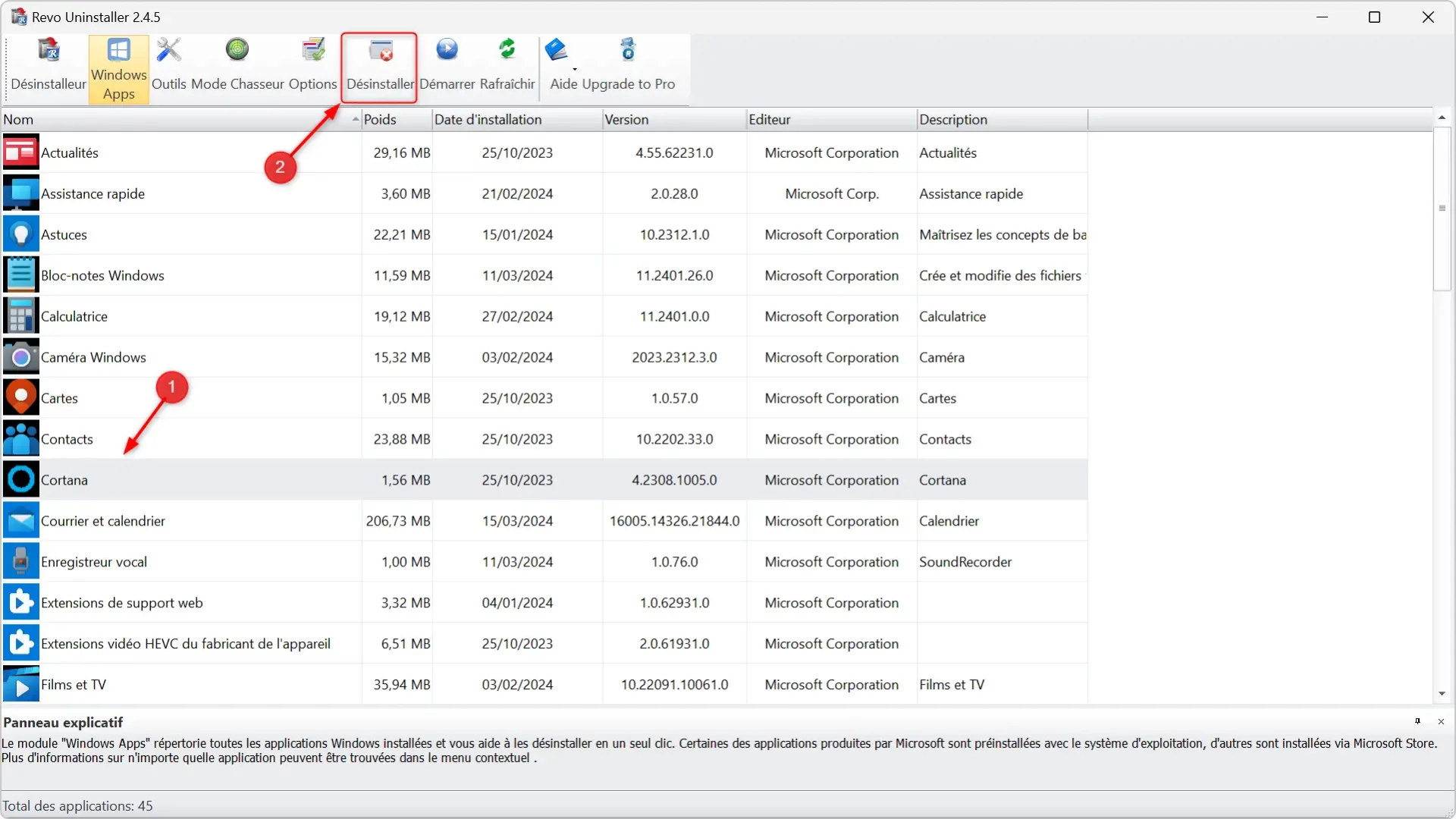Select the Actualités row name
The width and height of the screenshot is (1456, 819).
click(x=70, y=152)
